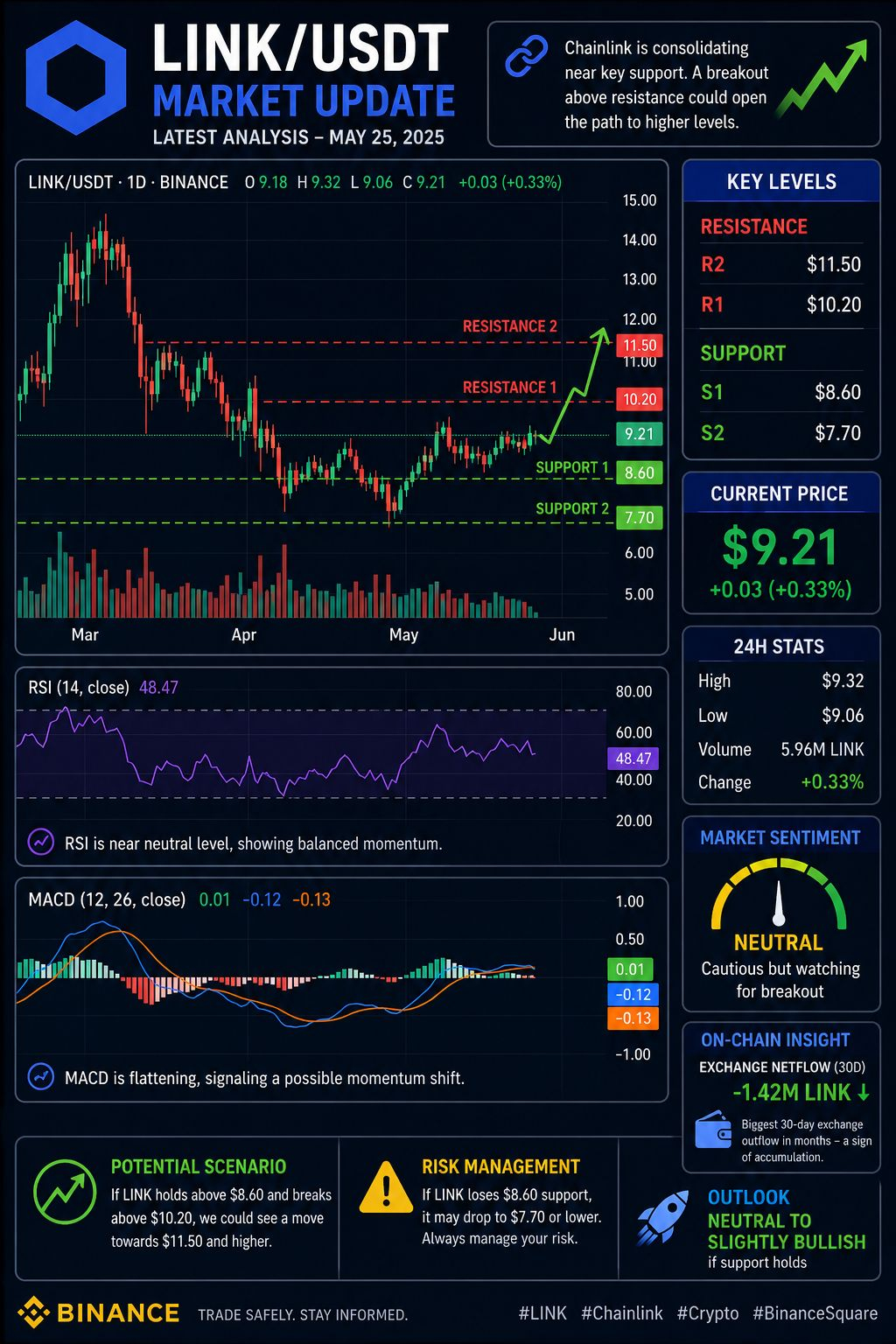
Task: Click the purple RSI trend circle icon
Action: (41, 842)
